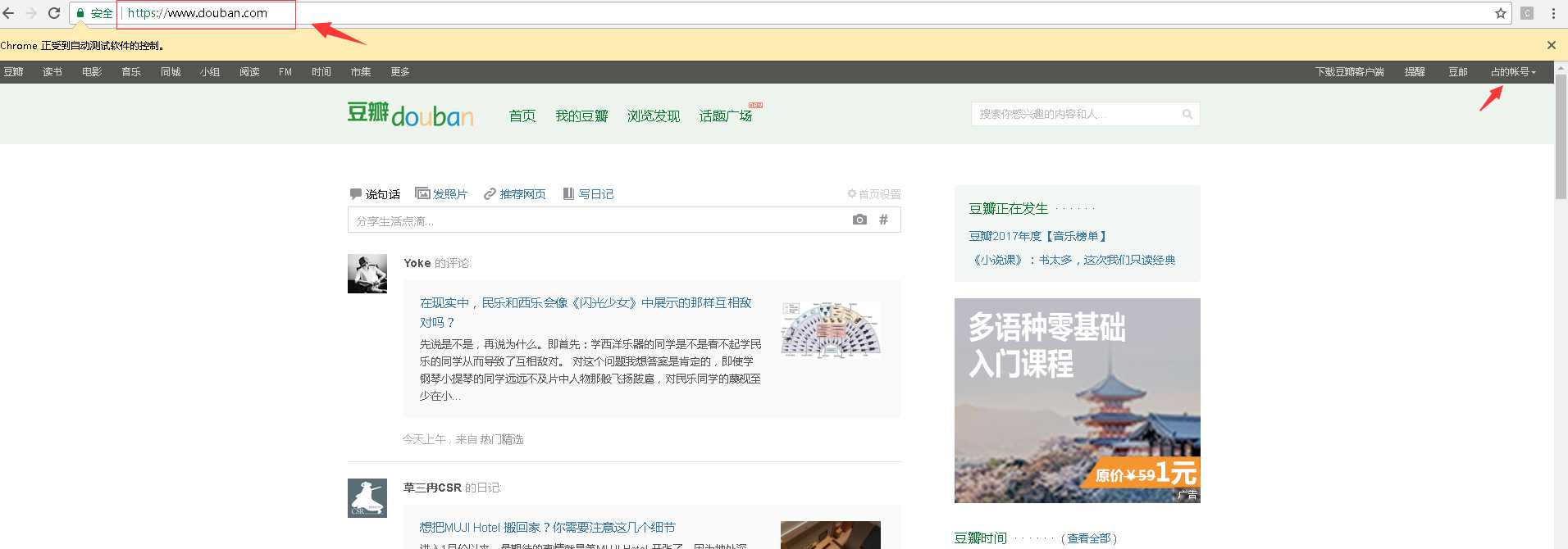Open post about 民乐和西乐 闪光少女
This screenshot has height=549, width=1568.
tap(586, 312)
